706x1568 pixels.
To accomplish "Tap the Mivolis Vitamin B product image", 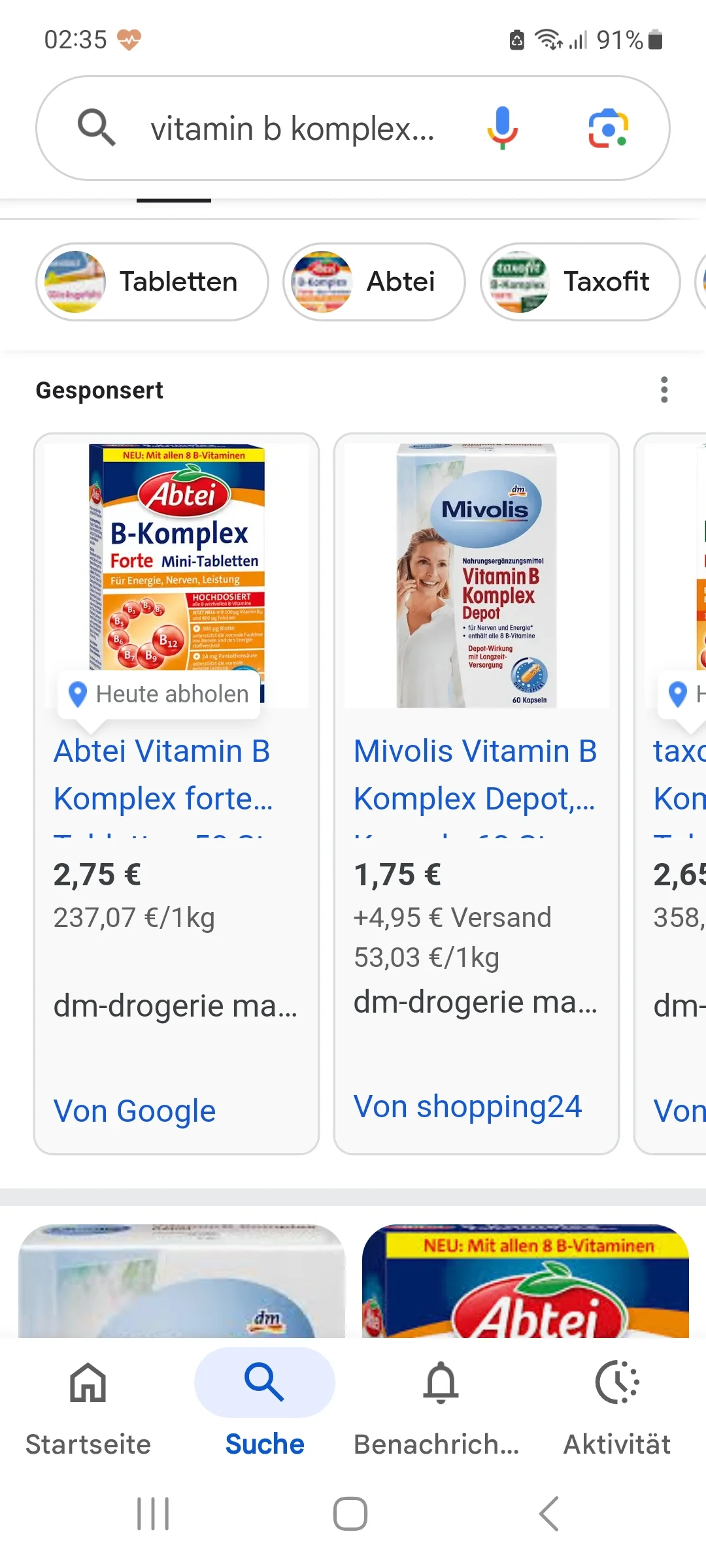I will [477, 575].
